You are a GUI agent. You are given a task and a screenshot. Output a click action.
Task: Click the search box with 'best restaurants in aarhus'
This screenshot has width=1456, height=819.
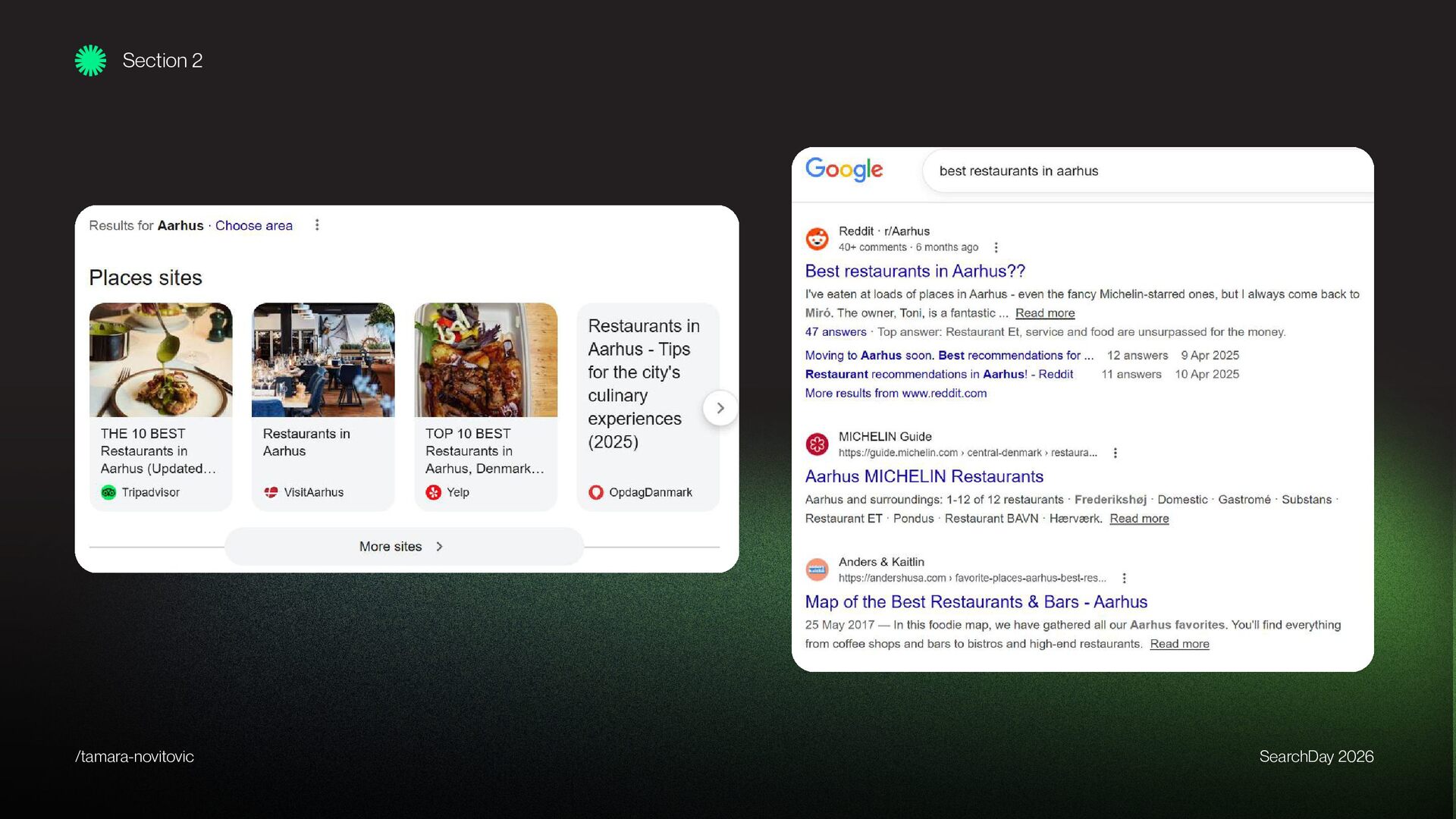pyautogui.click(x=1137, y=171)
